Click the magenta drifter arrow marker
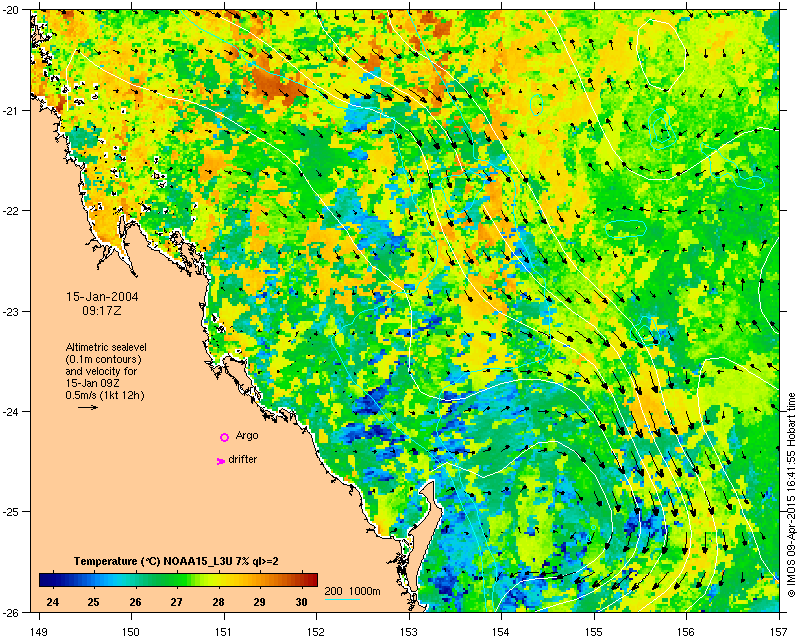 click(x=221, y=461)
